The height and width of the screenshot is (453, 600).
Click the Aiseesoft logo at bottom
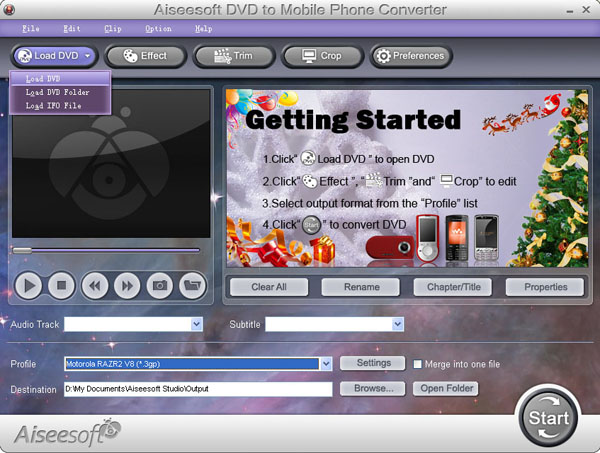pos(67,434)
